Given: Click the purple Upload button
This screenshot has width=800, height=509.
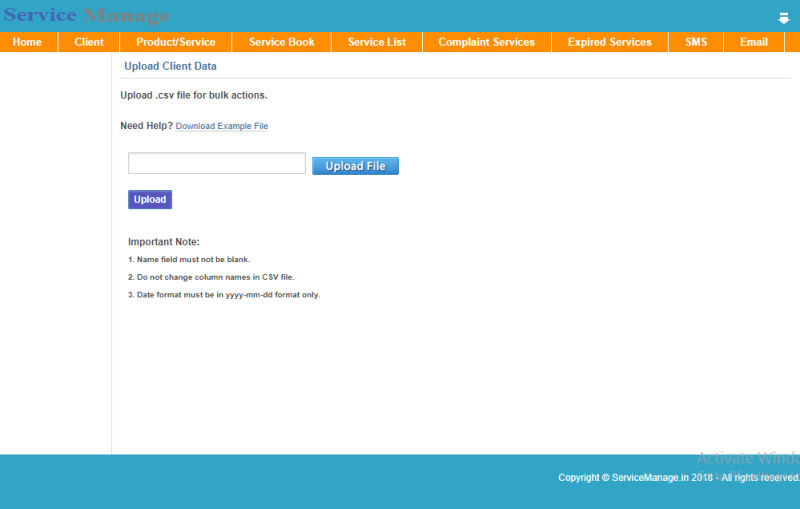Looking at the screenshot, I should coord(150,199).
